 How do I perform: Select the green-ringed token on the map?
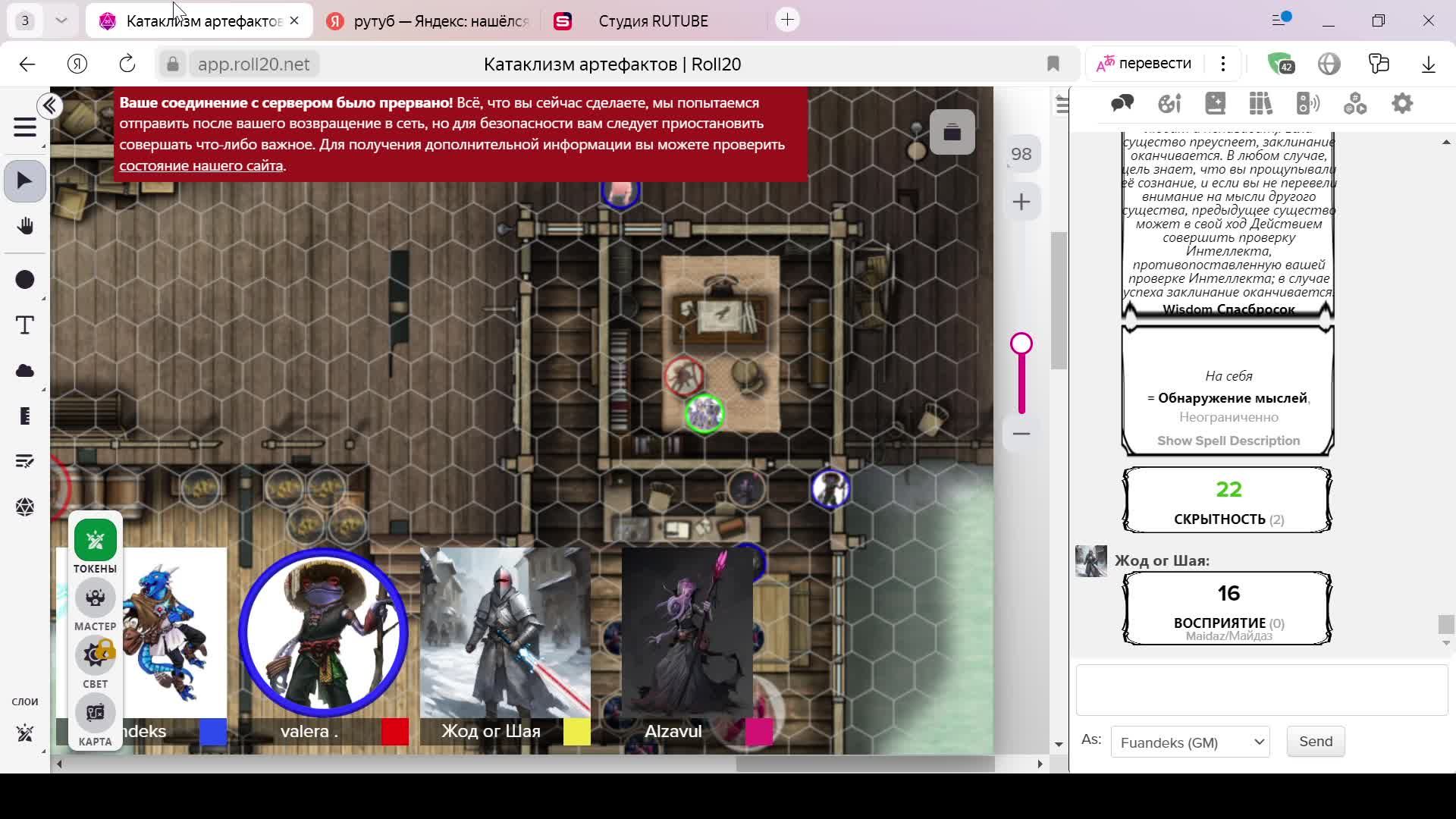(704, 414)
